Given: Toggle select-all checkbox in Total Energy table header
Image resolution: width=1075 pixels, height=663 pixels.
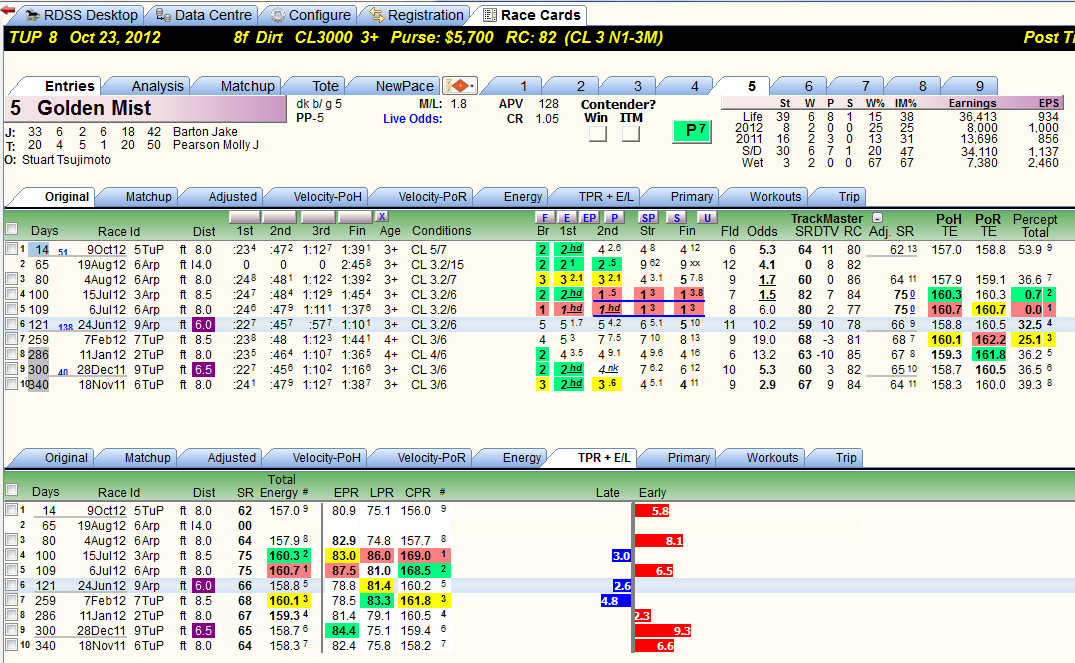Looking at the screenshot, I should [12, 490].
